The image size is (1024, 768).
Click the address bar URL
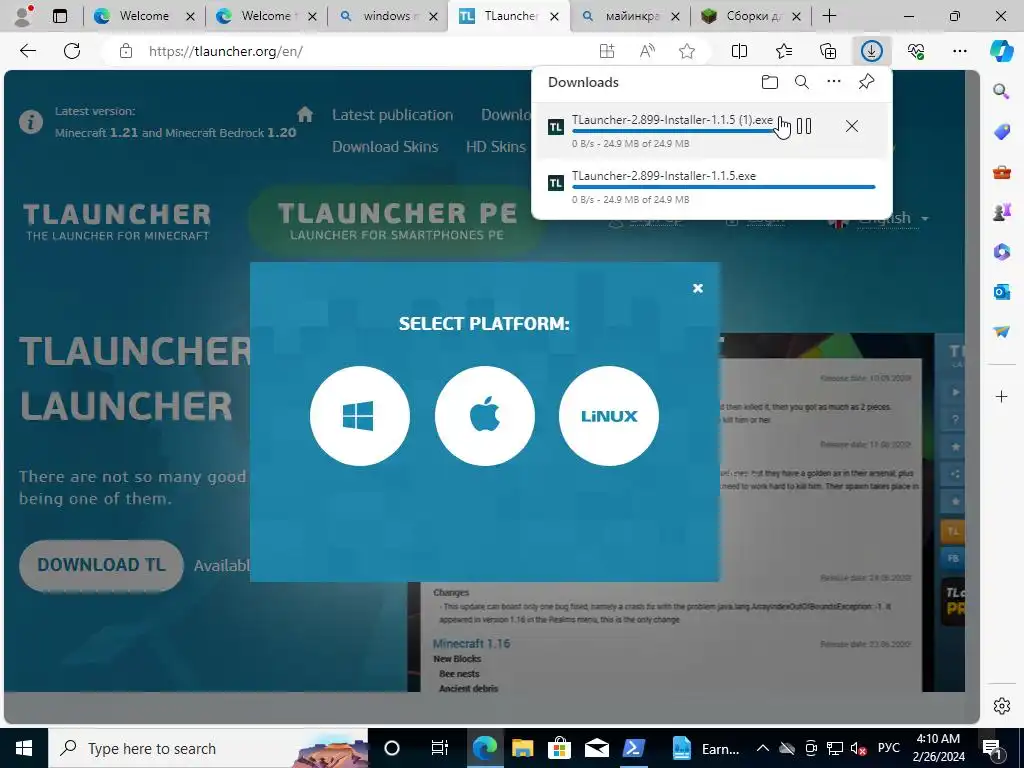[225, 52]
